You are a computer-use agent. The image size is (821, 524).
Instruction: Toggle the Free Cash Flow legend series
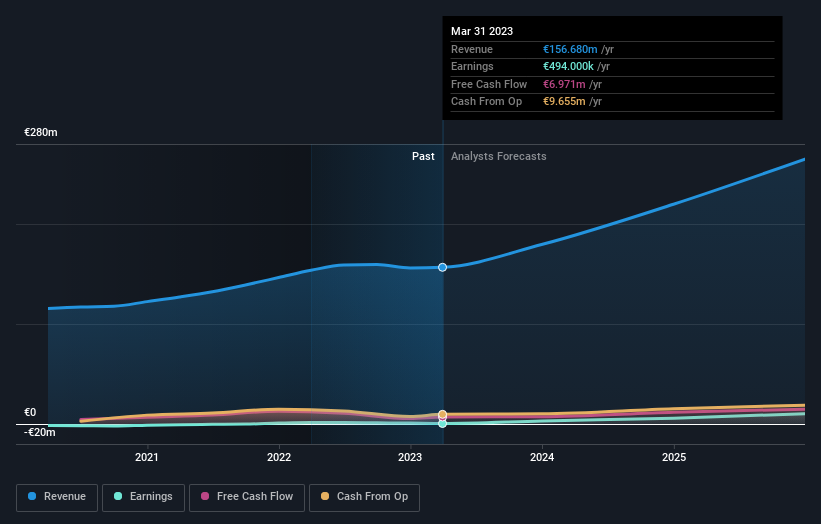(247, 497)
